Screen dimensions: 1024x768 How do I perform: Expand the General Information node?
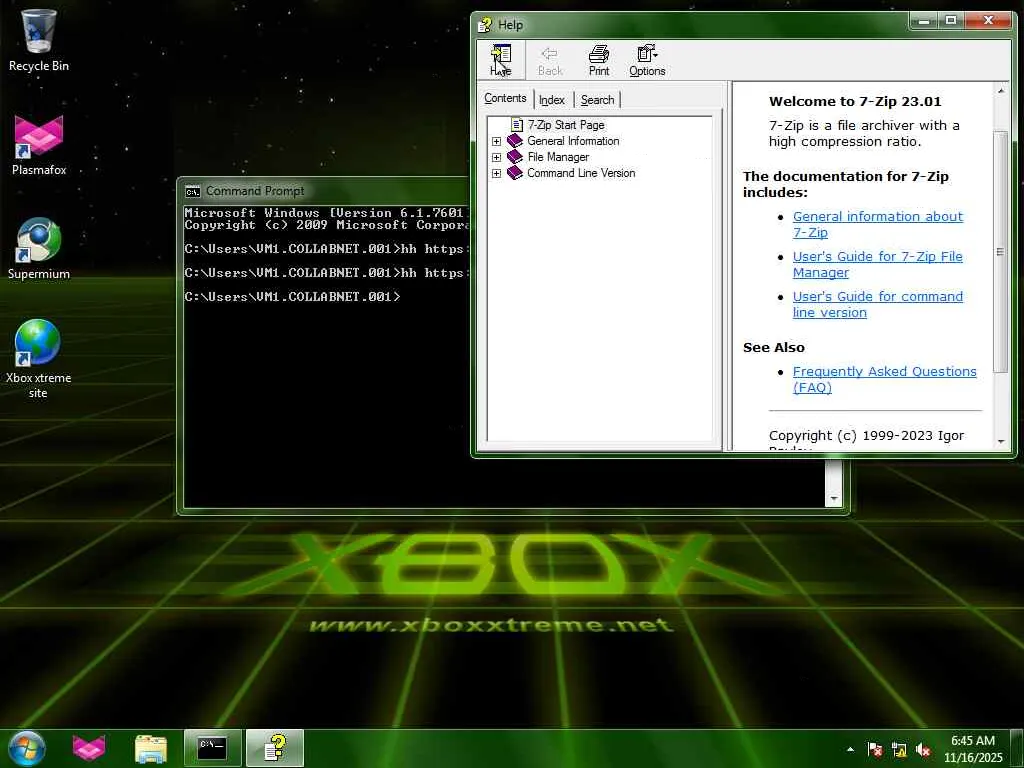496,141
